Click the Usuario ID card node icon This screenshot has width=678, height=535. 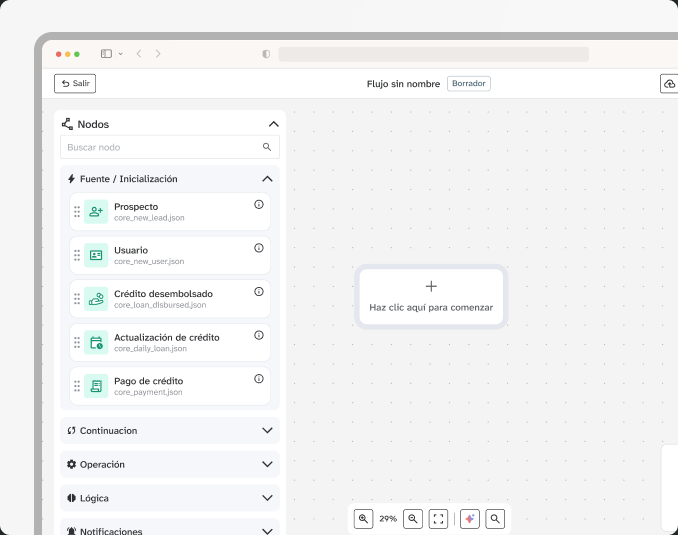coord(96,255)
